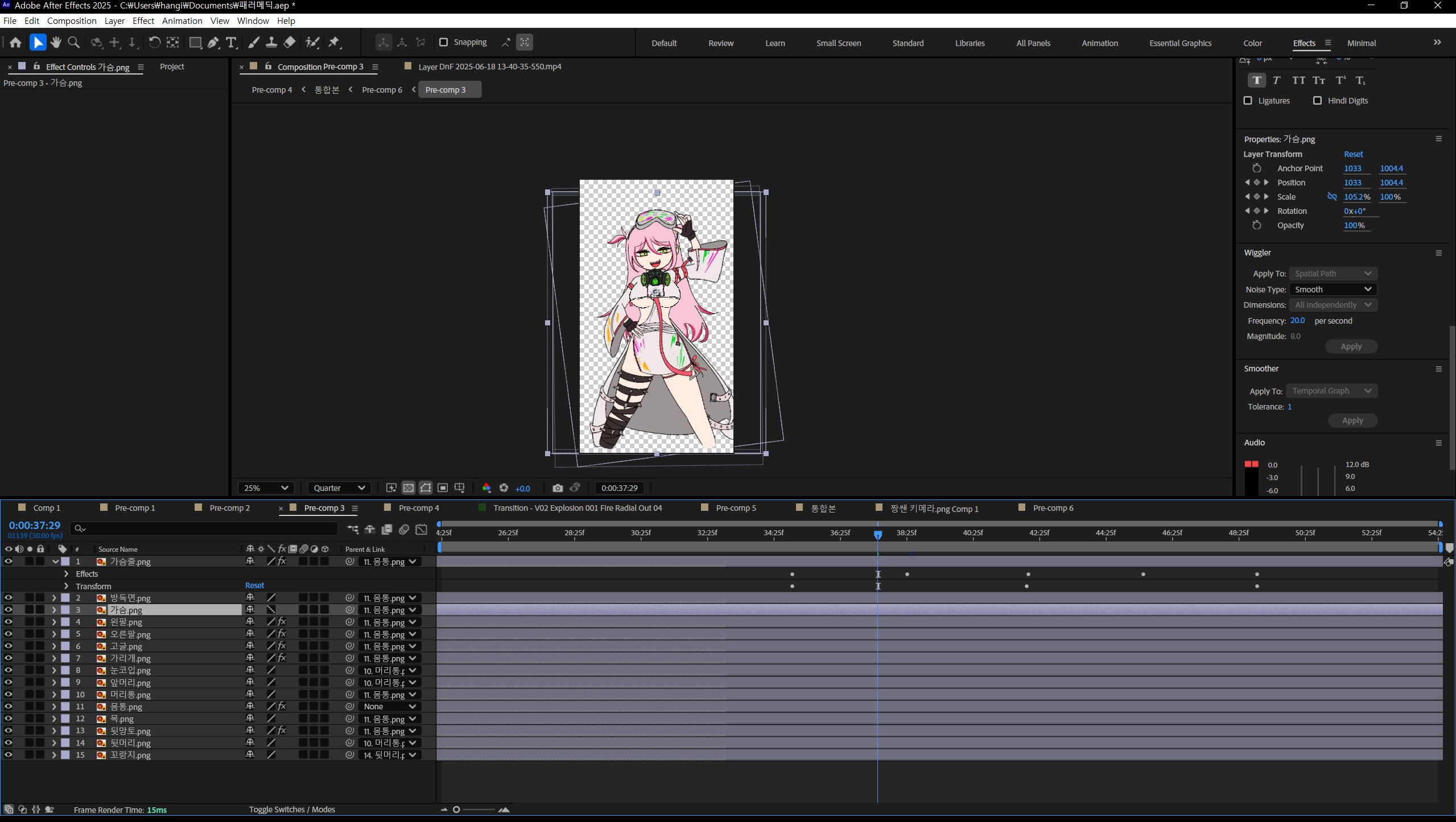Check the Ligatures option
Image resolution: width=1456 pixels, height=822 pixels.
[1248, 101]
